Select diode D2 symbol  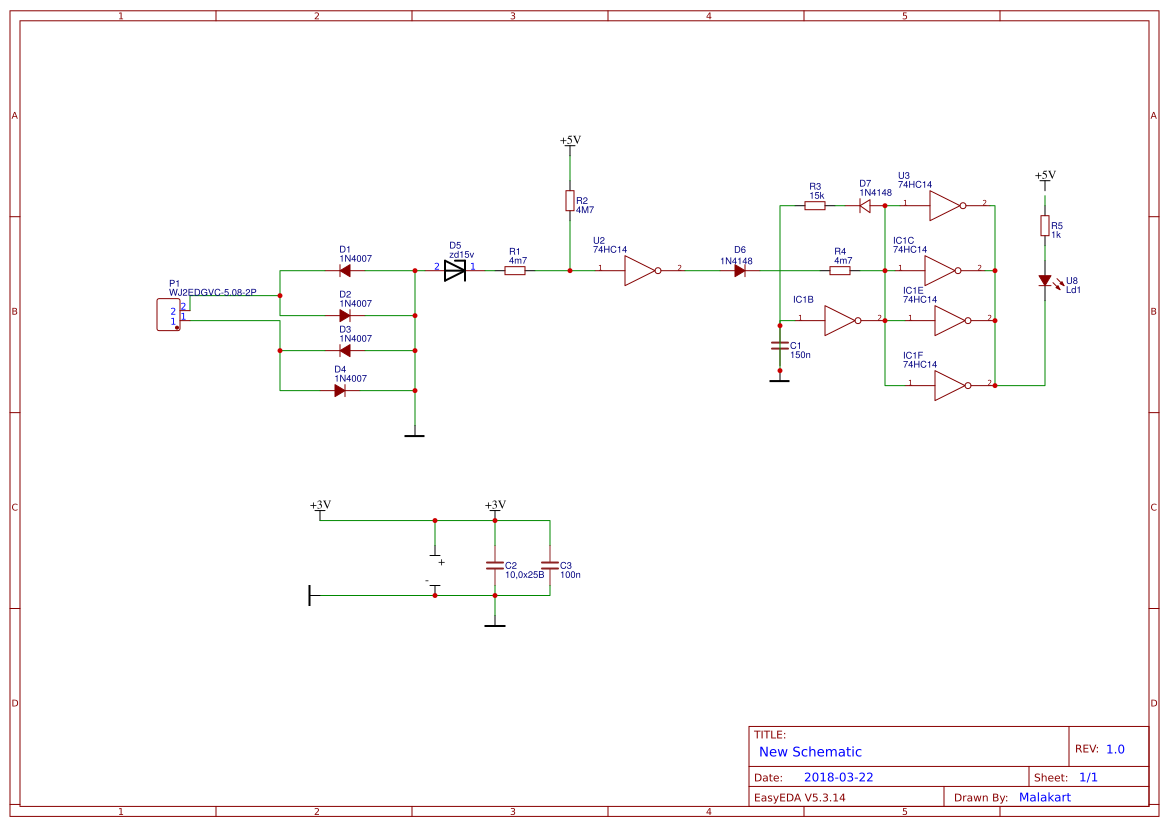point(345,315)
